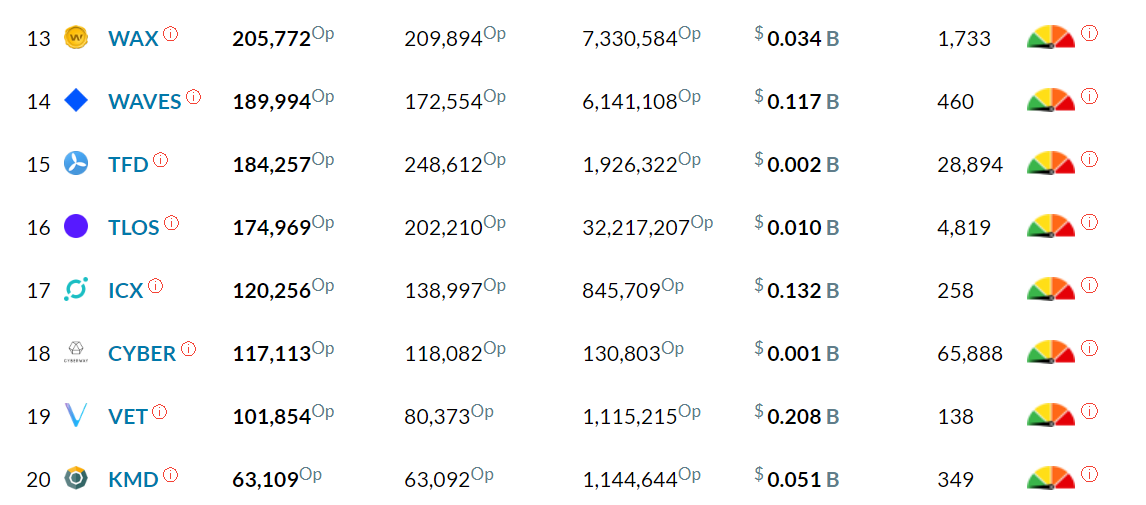
Task: Click the gauge meter in TFD row
Action: pyautogui.click(x=1051, y=162)
